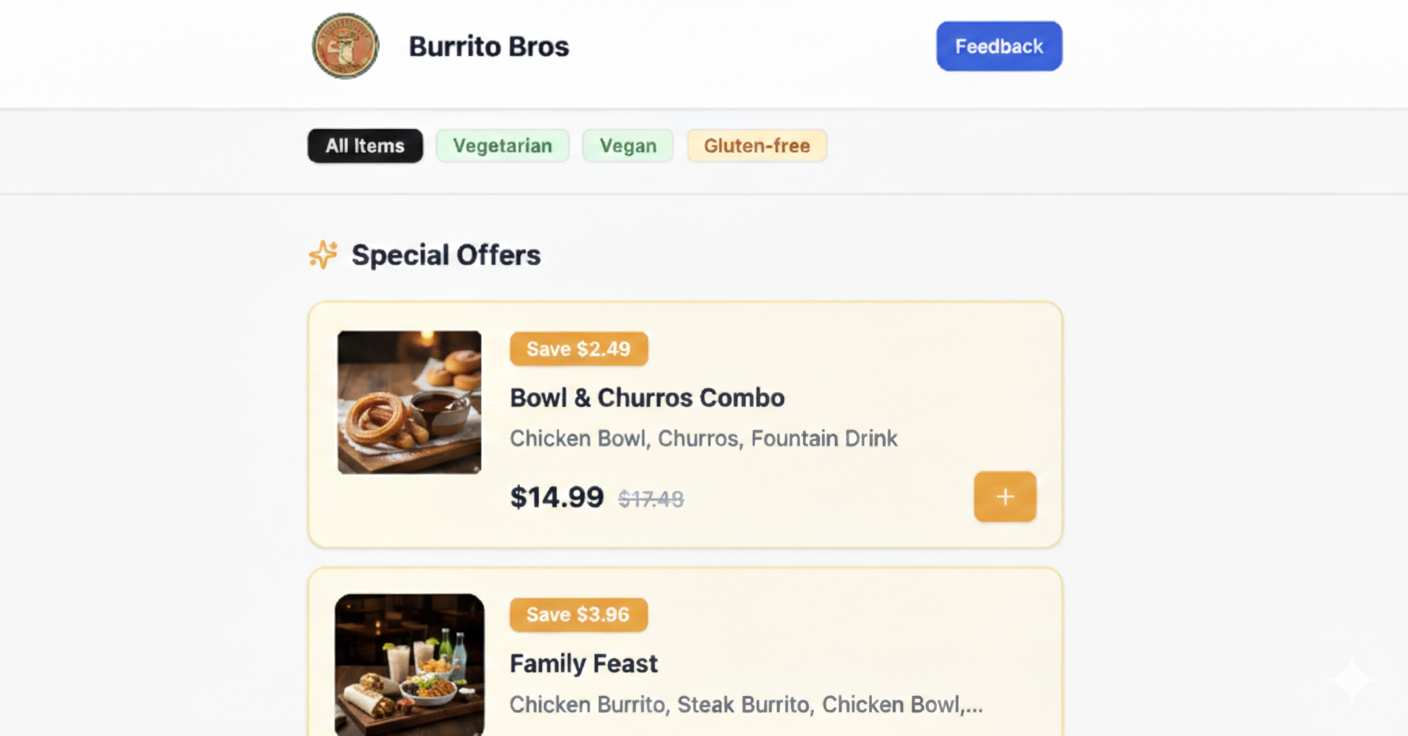Enable the Vegan filter
This screenshot has width=1408, height=736.
627,145
